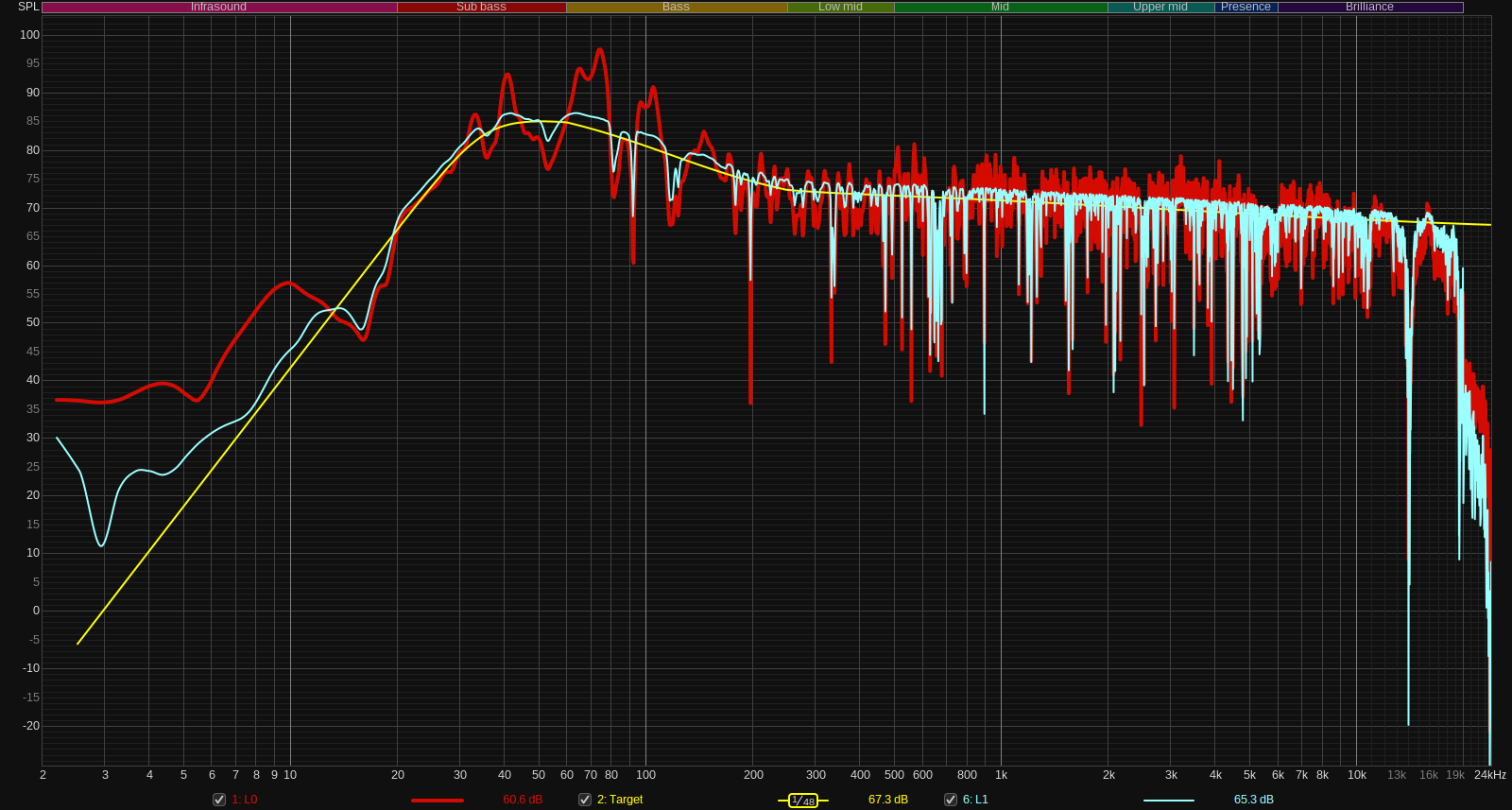This screenshot has width=1512, height=810.
Task: Click the 19k frequency axis label
Action: tap(1455, 775)
